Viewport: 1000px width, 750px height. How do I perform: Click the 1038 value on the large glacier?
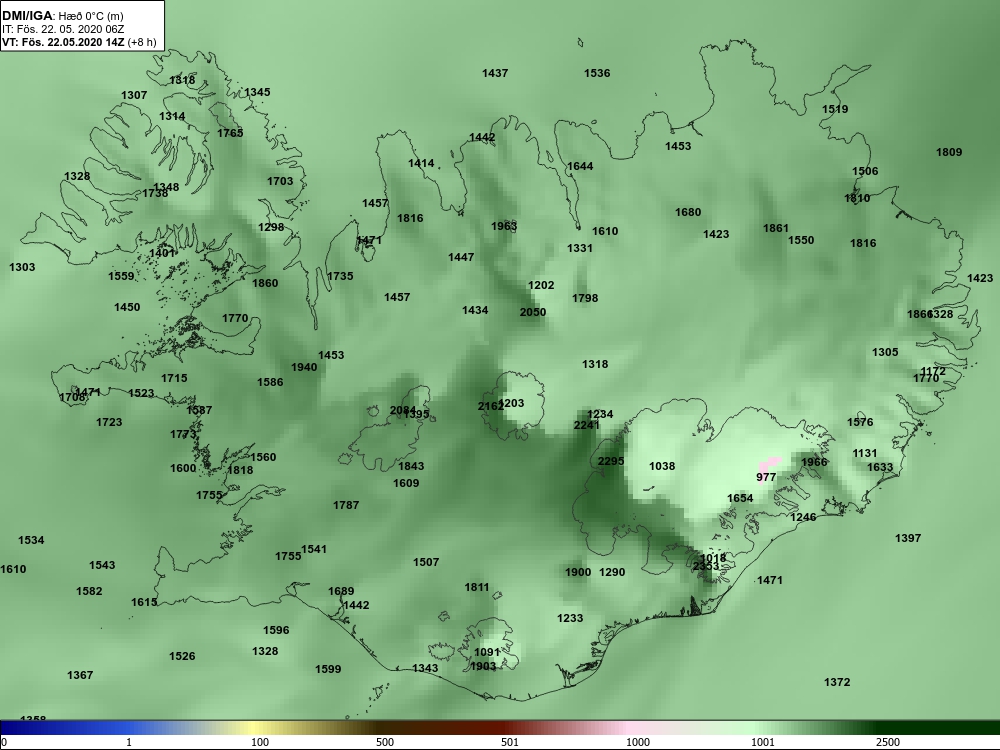[x=662, y=467]
